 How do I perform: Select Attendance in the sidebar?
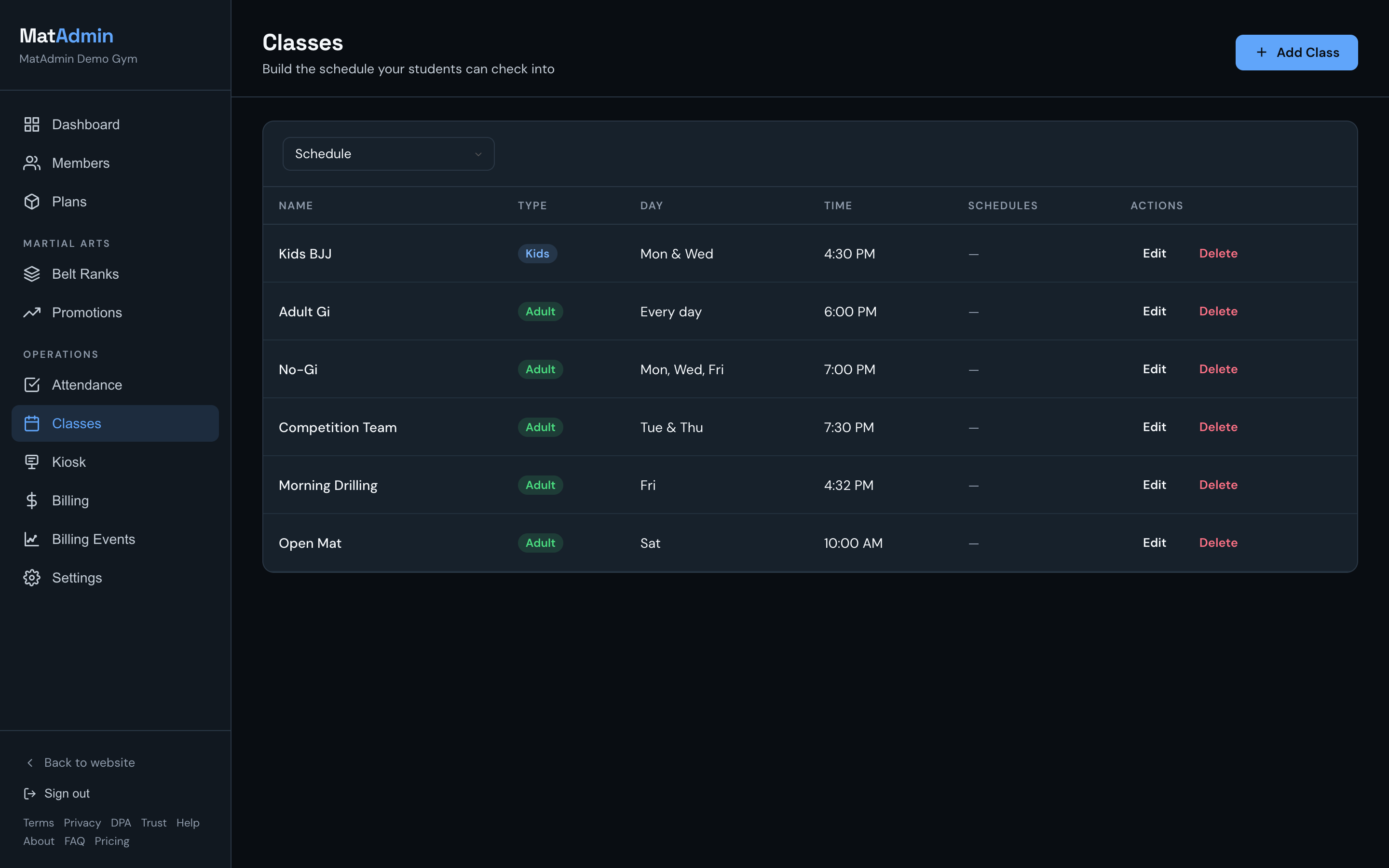115,385
